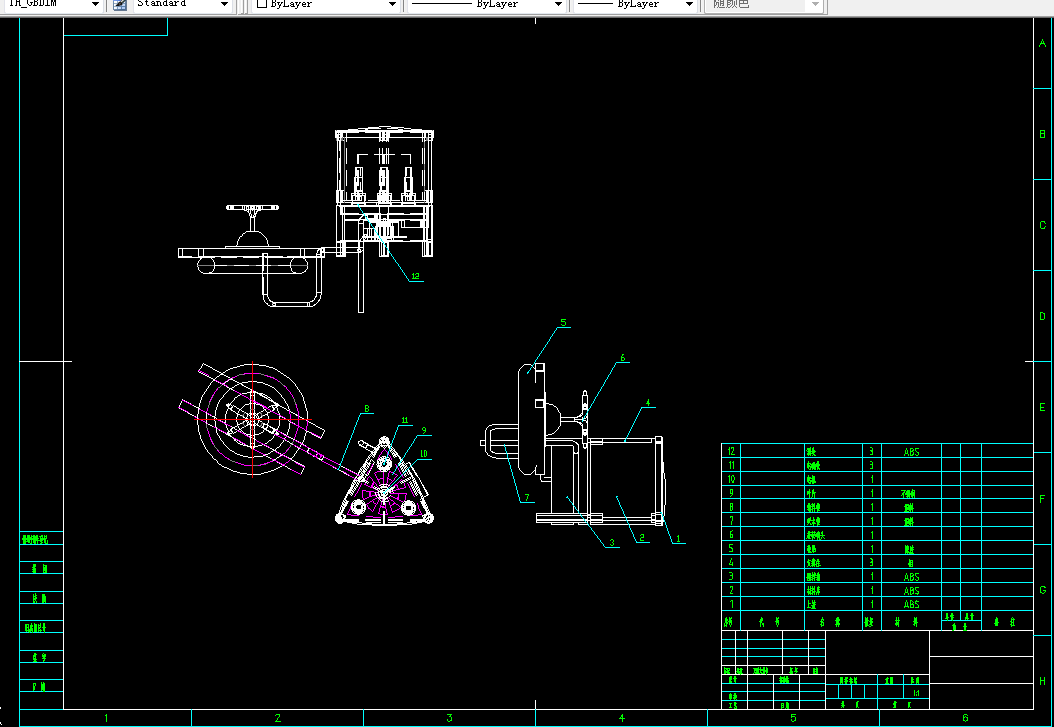Select balloon number 4 leader label
Screen dimensions: 1054x727
[x=648, y=403]
